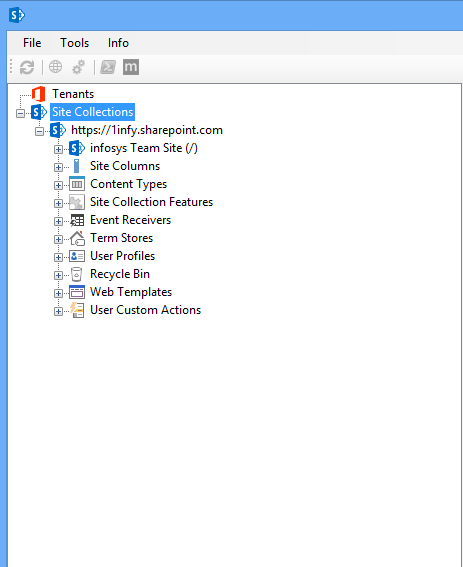Open the File menu
This screenshot has height=567, width=463.
[32, 43]
